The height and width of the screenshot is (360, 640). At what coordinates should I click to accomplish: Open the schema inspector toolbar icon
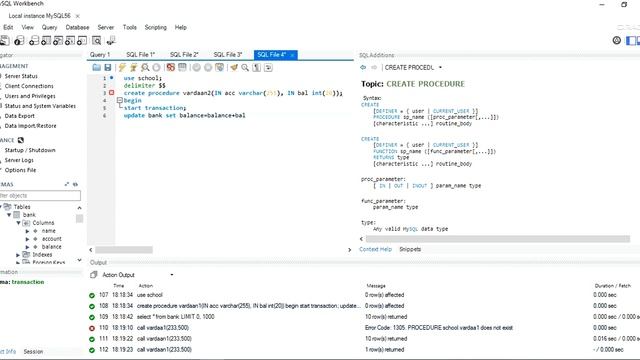19,40
